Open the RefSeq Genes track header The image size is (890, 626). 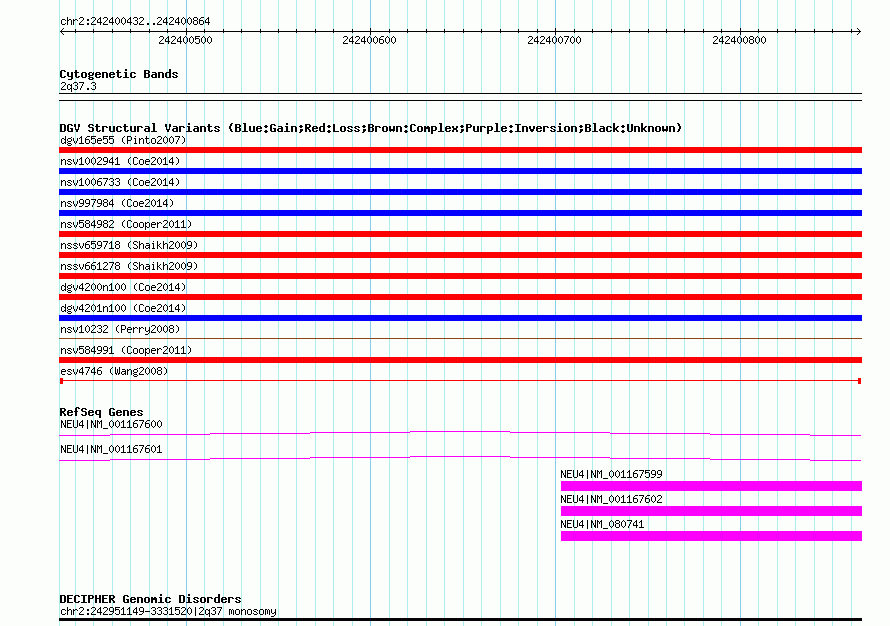[x=101, y=412]
